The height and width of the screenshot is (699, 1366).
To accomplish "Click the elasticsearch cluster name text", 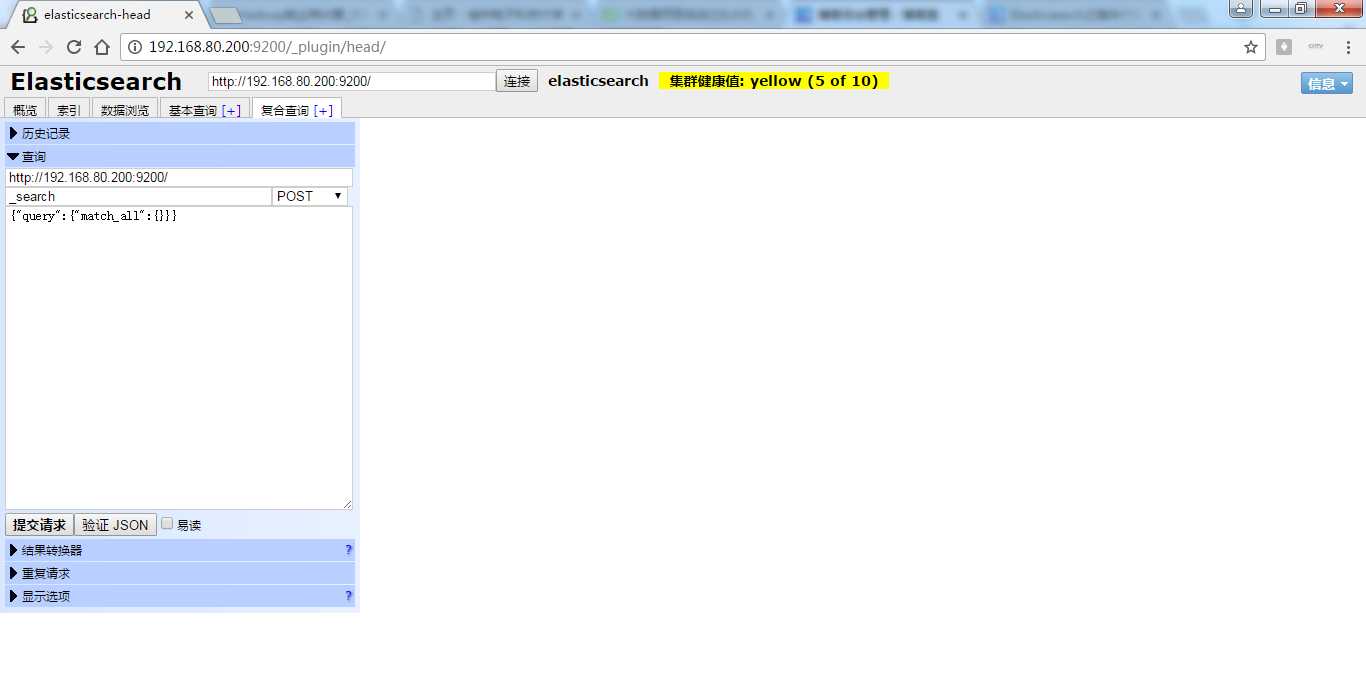I will click(x=598, y=81).
